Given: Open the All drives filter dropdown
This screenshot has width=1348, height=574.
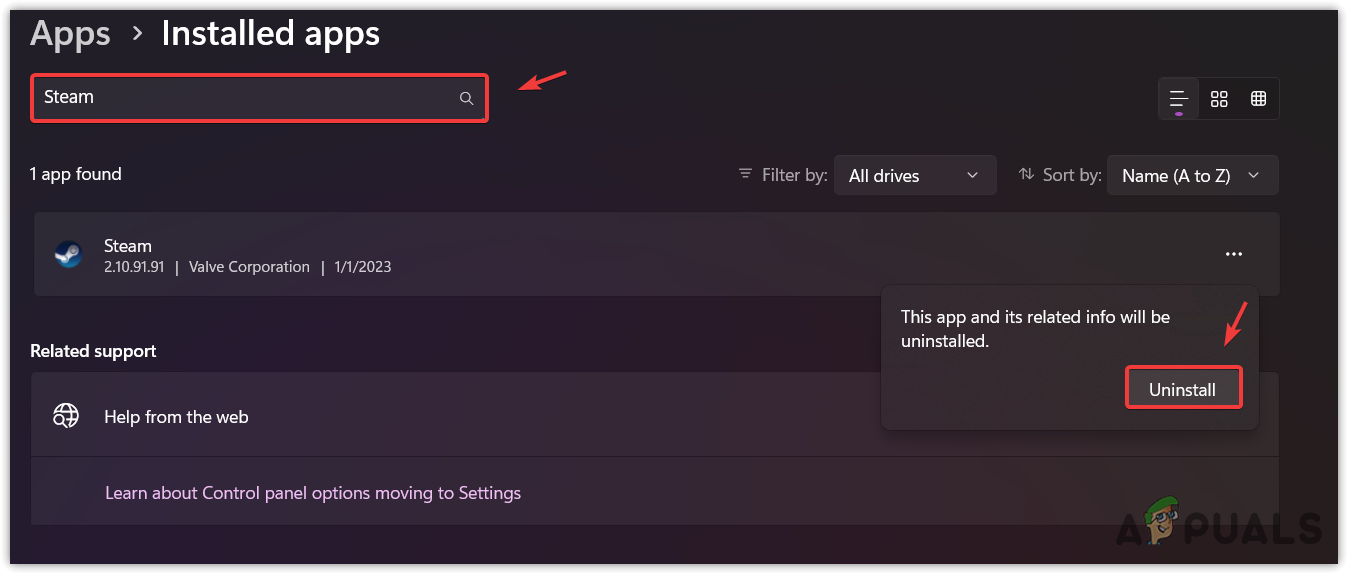Looking at the screenshot, I should pos(914,175).
